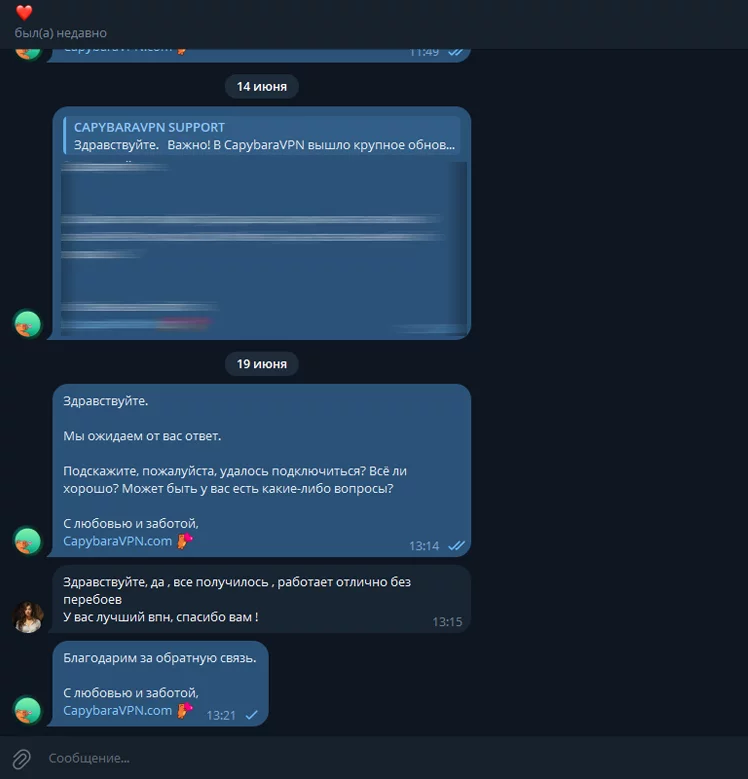Viewport: 748px width, 779px height.
Task: Focus the Сообщение... message input field
Action: tap(387, 758)
